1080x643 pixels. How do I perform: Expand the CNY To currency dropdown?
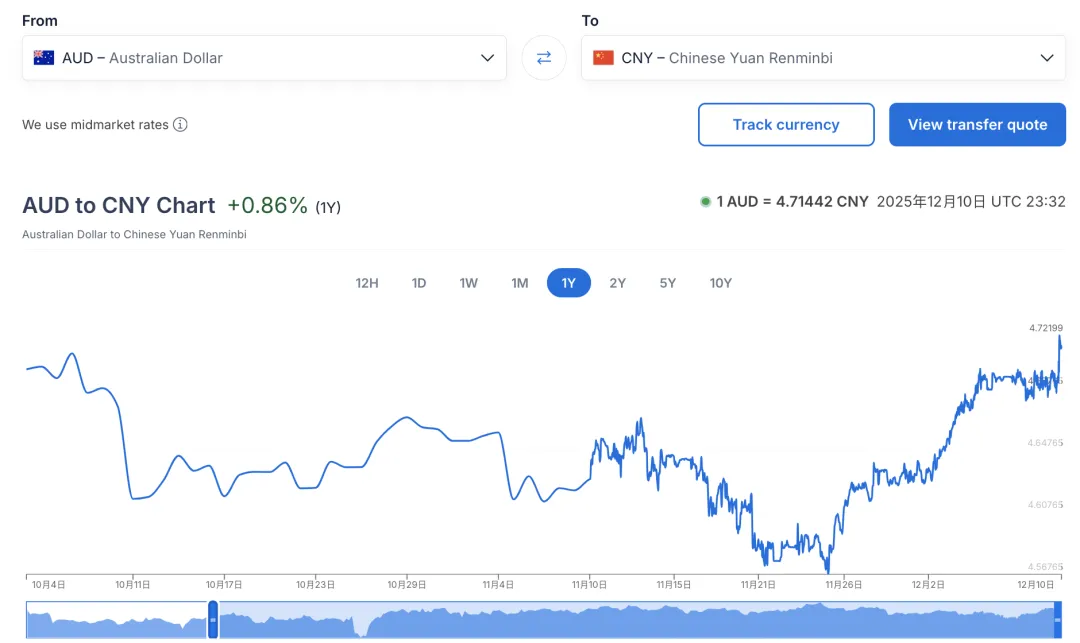1046,58
